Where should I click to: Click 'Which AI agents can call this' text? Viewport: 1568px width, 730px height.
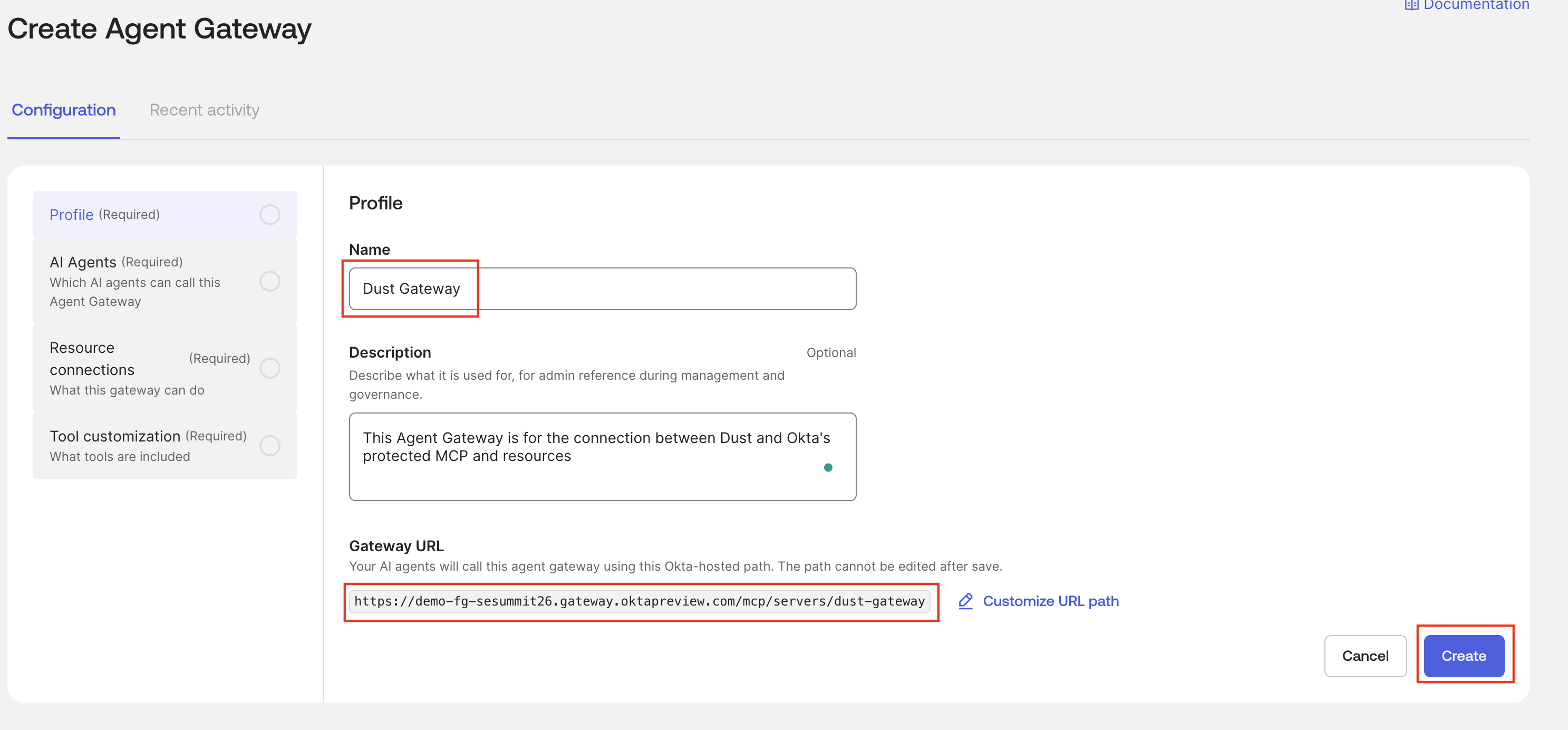tap(134, 283)
